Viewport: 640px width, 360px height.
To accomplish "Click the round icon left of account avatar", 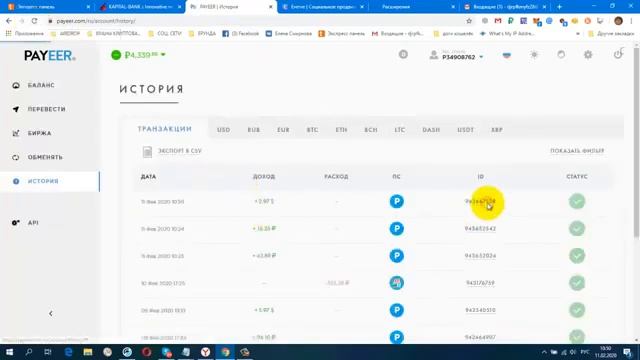I will [403, 54].
